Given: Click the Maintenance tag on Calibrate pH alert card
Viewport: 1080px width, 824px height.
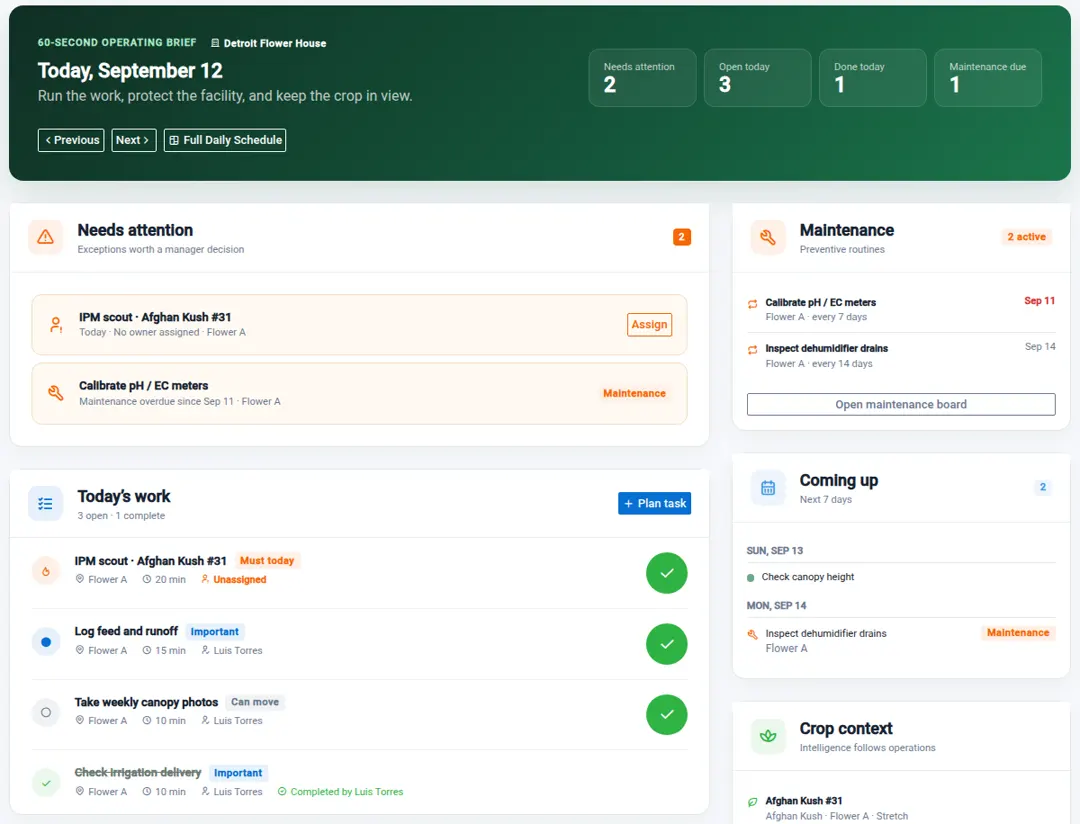Looking at the screenshot, I should 634,393.
